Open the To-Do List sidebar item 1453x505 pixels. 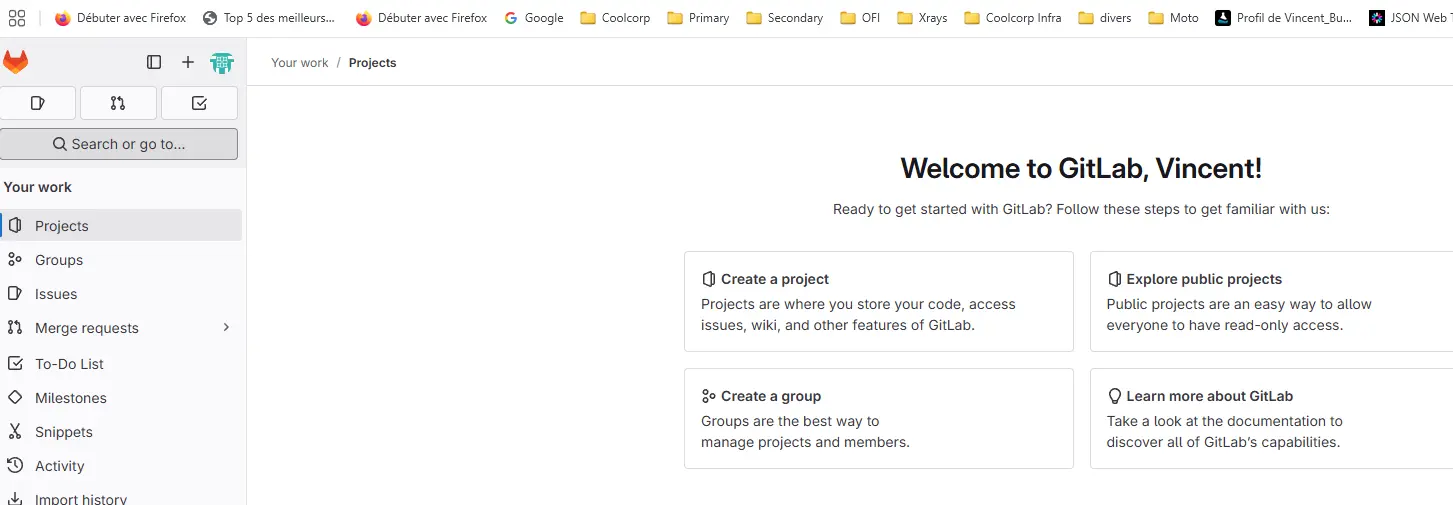[x=69, y=364]
